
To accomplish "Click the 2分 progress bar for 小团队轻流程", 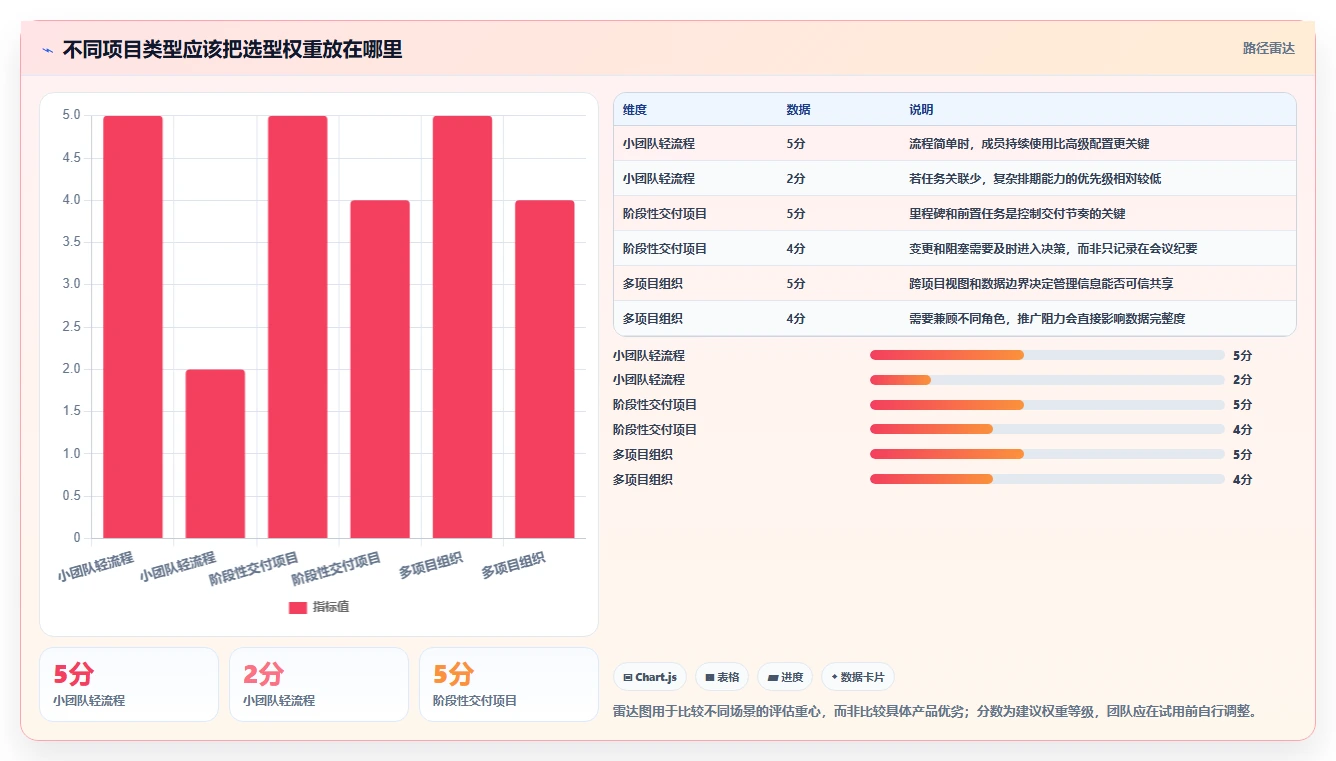I will coord(1047,380).
